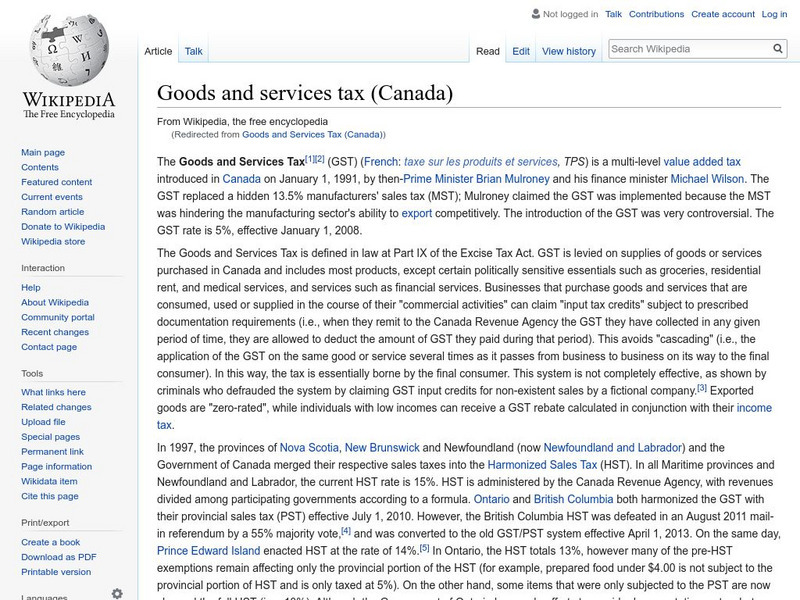Viewport: 800px width, 600px height.
Task: Open the Printable version
Action: coord(56,571)
